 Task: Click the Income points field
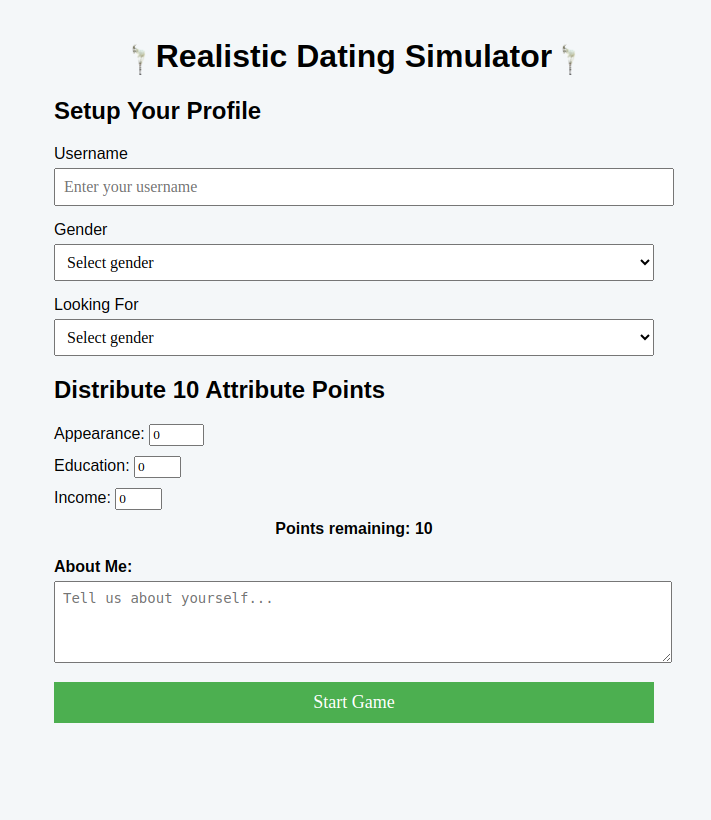138,498
